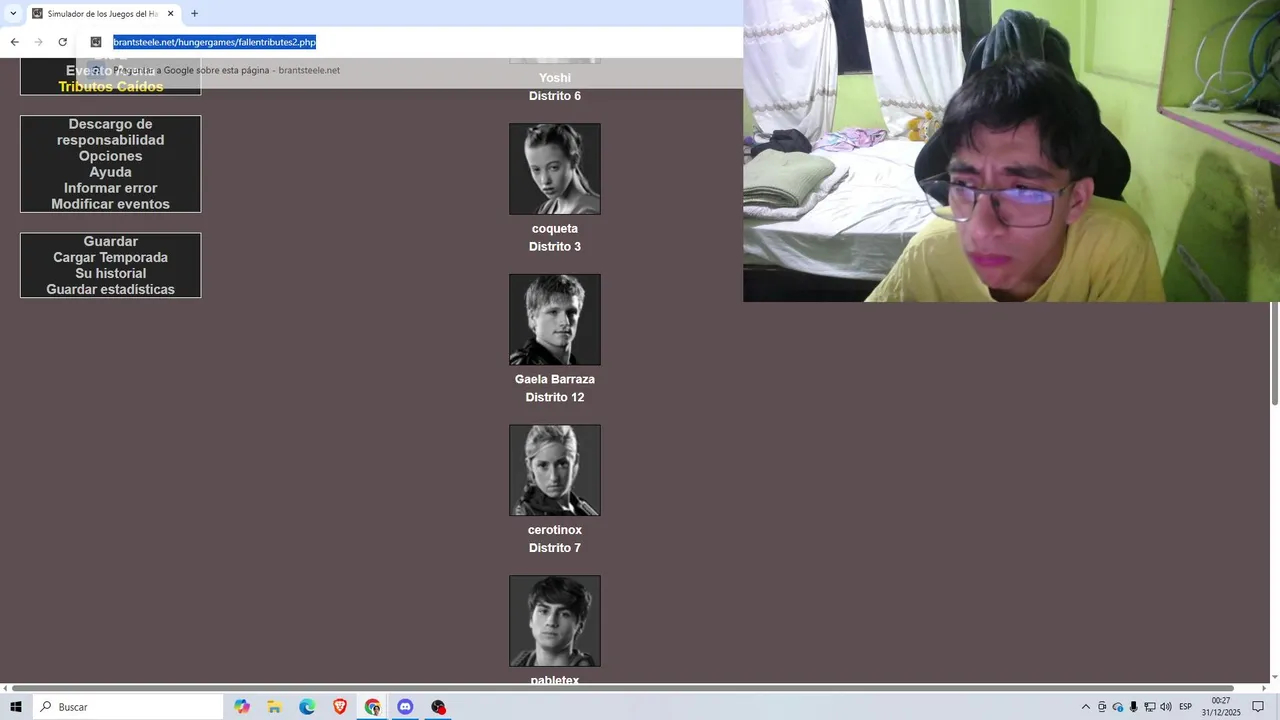The image size is (1280, 720).
Task: Open the clock and date flyout
Action: 1221,707
